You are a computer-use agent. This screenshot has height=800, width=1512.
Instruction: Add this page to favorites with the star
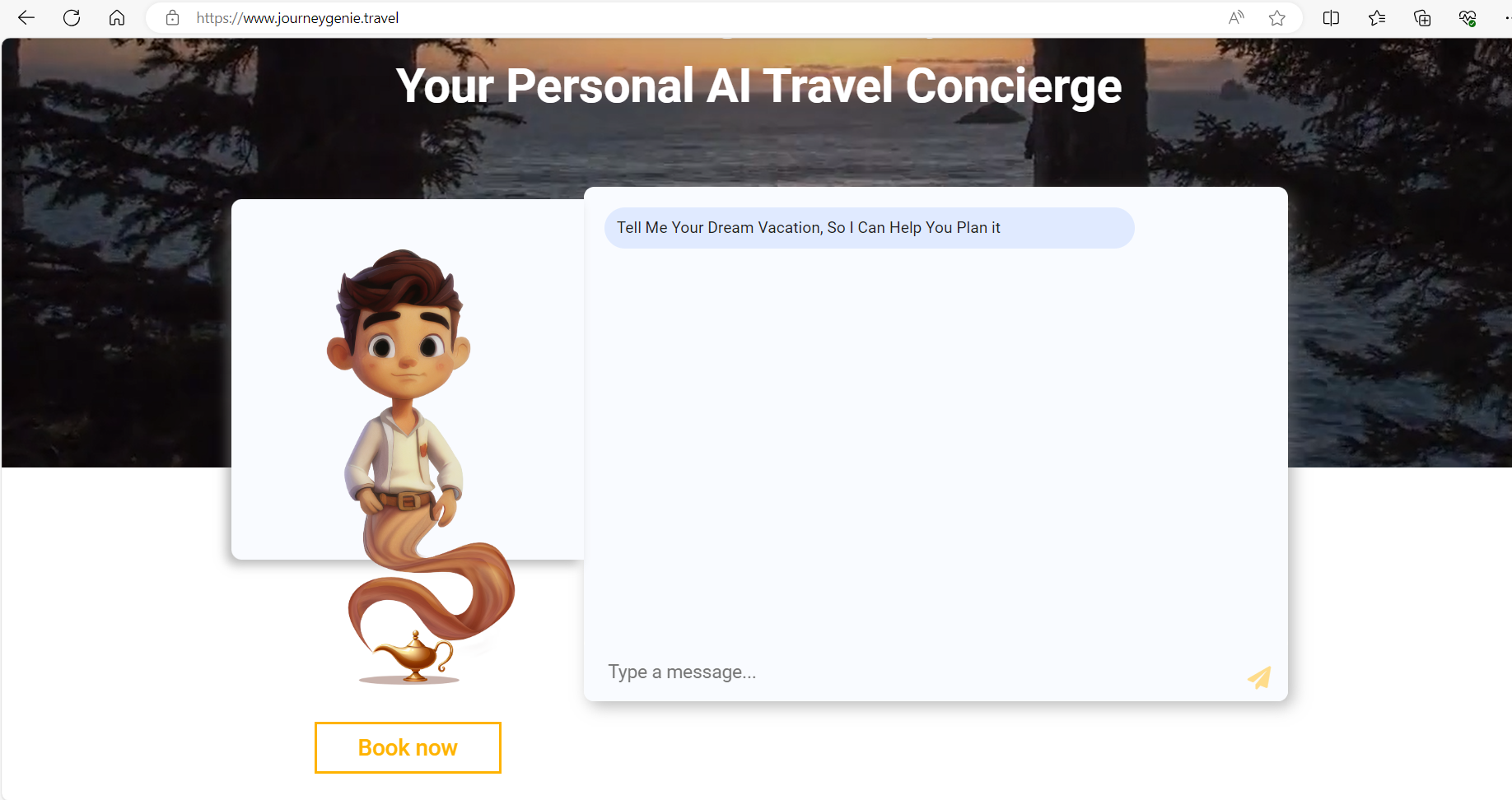1277,18
